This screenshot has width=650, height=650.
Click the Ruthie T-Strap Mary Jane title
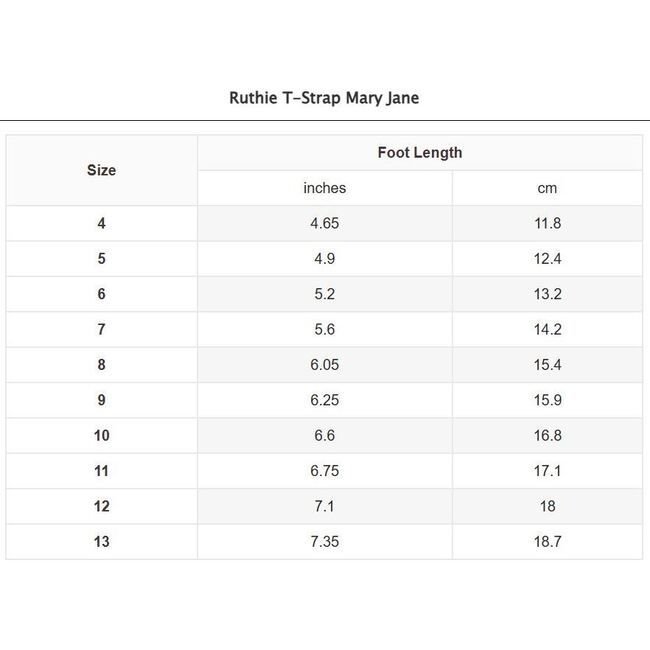point(324,98)
